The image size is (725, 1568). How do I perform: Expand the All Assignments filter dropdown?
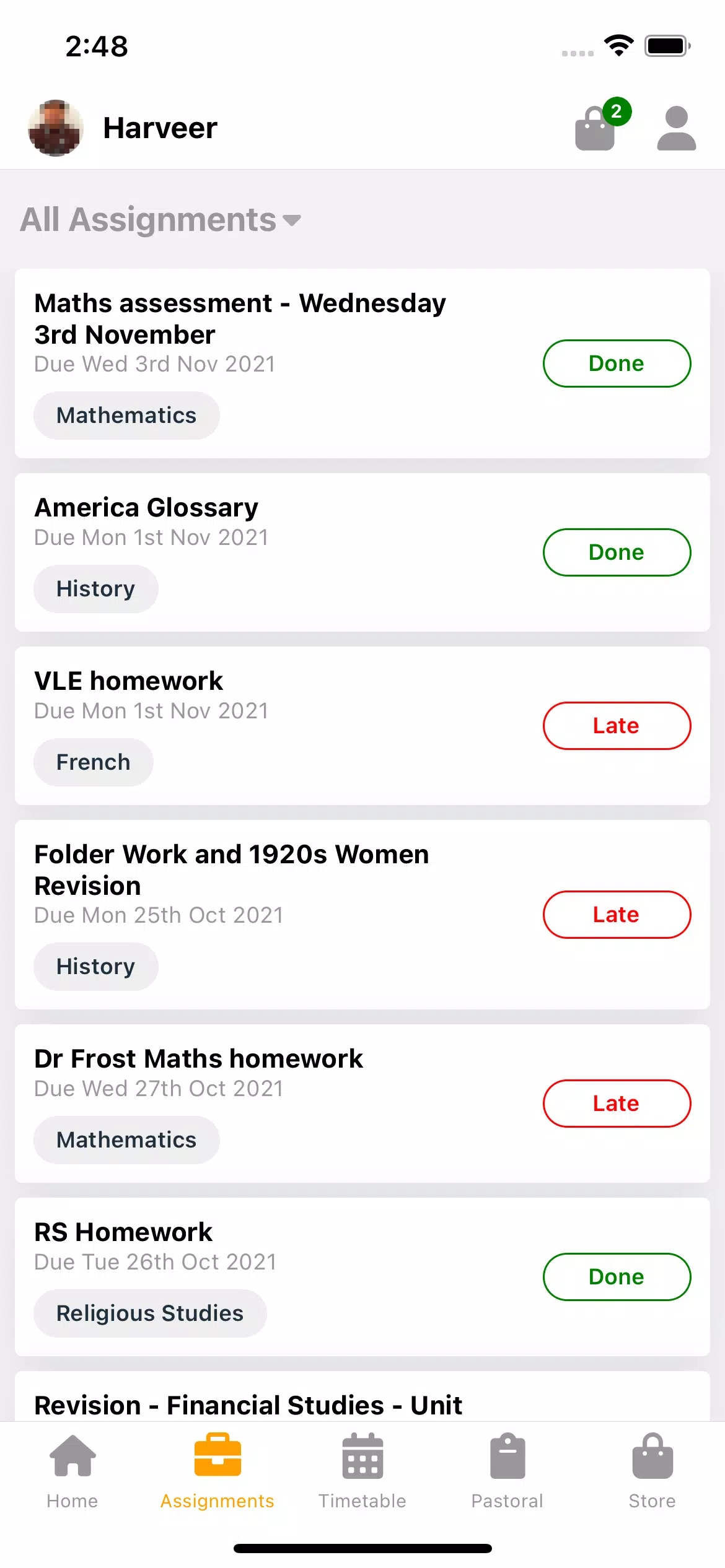click(x=160, y=220)
